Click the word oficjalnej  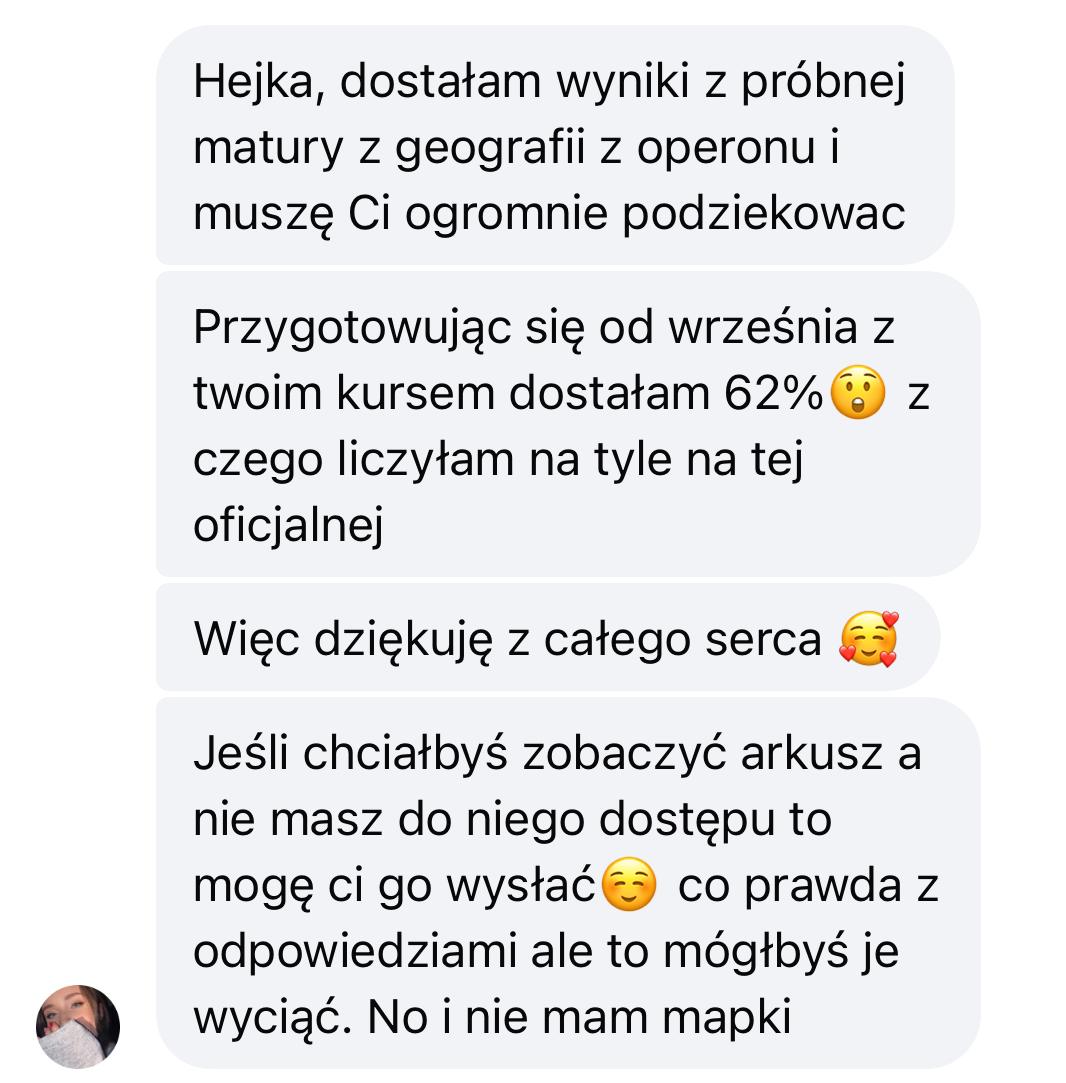(288, 526)
